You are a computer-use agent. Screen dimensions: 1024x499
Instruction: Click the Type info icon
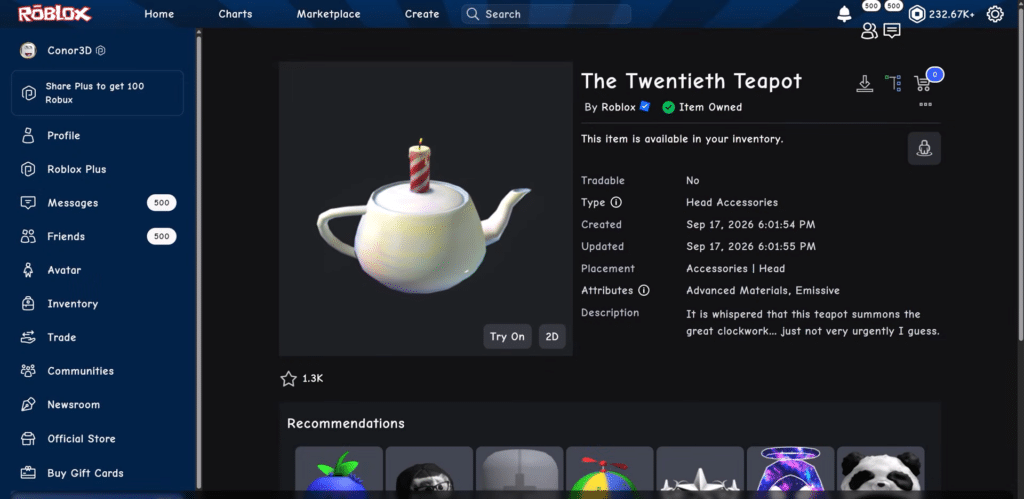[x=615, y=202]
